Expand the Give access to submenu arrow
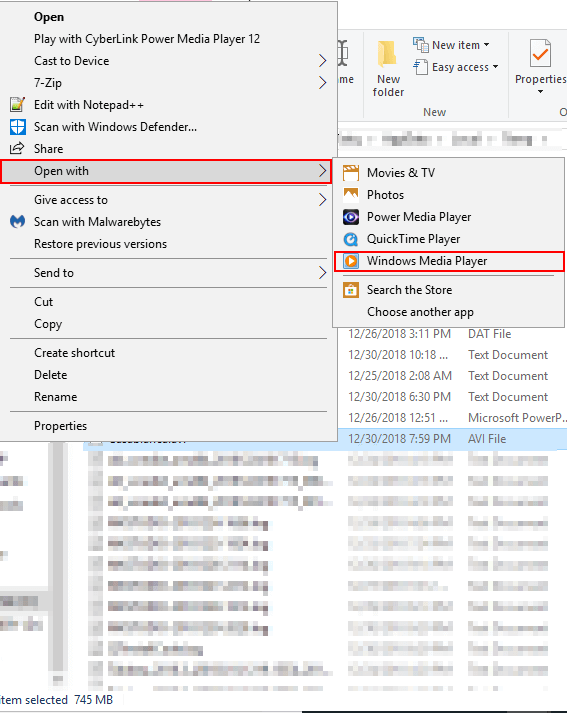 pyautogui.click(x=322, y=200)
